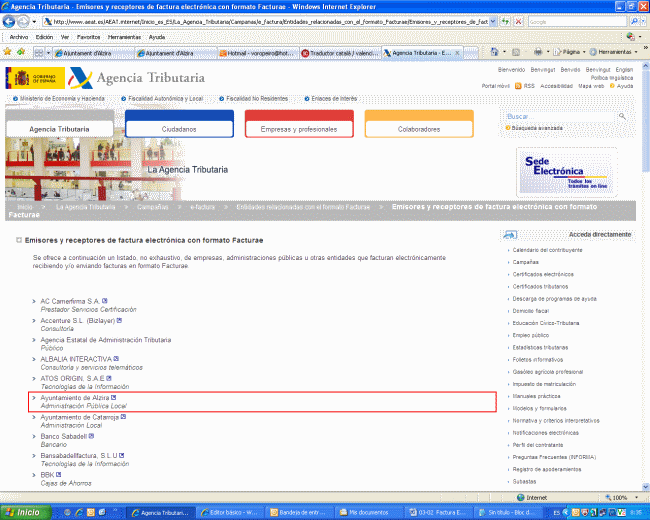Open the Ayuntamiento de Catarroja link
Screen dimensions: 650x520
tap(79, 417)
